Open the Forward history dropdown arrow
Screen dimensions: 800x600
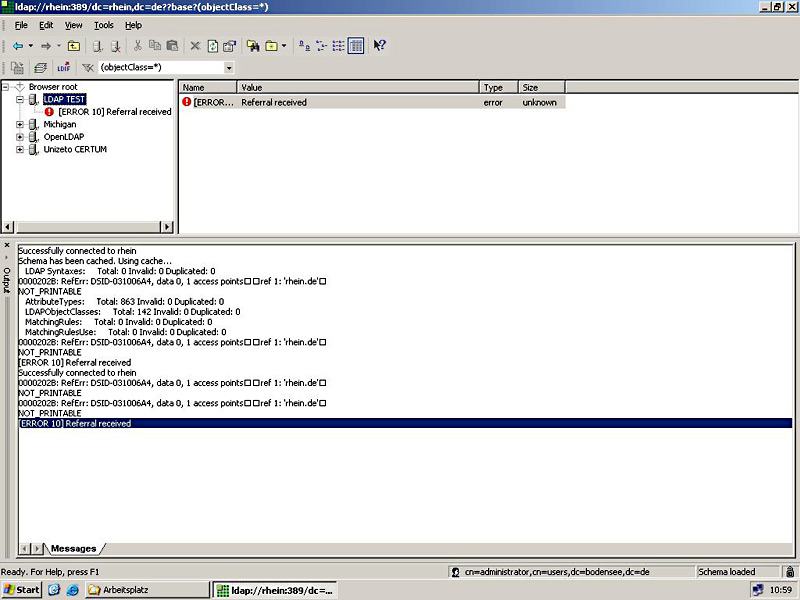click(59, 46)
